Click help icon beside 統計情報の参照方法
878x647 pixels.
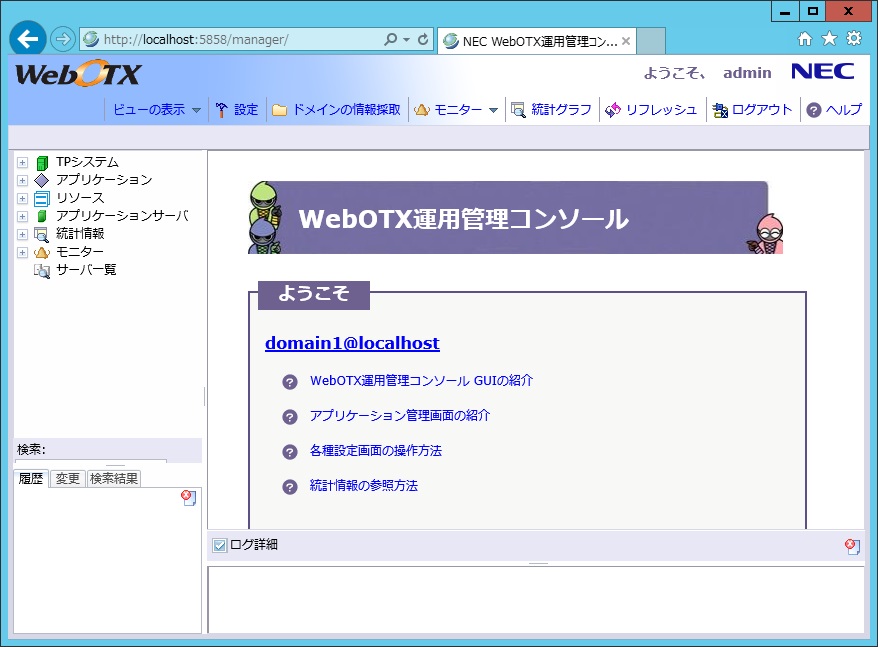[289, 487]
